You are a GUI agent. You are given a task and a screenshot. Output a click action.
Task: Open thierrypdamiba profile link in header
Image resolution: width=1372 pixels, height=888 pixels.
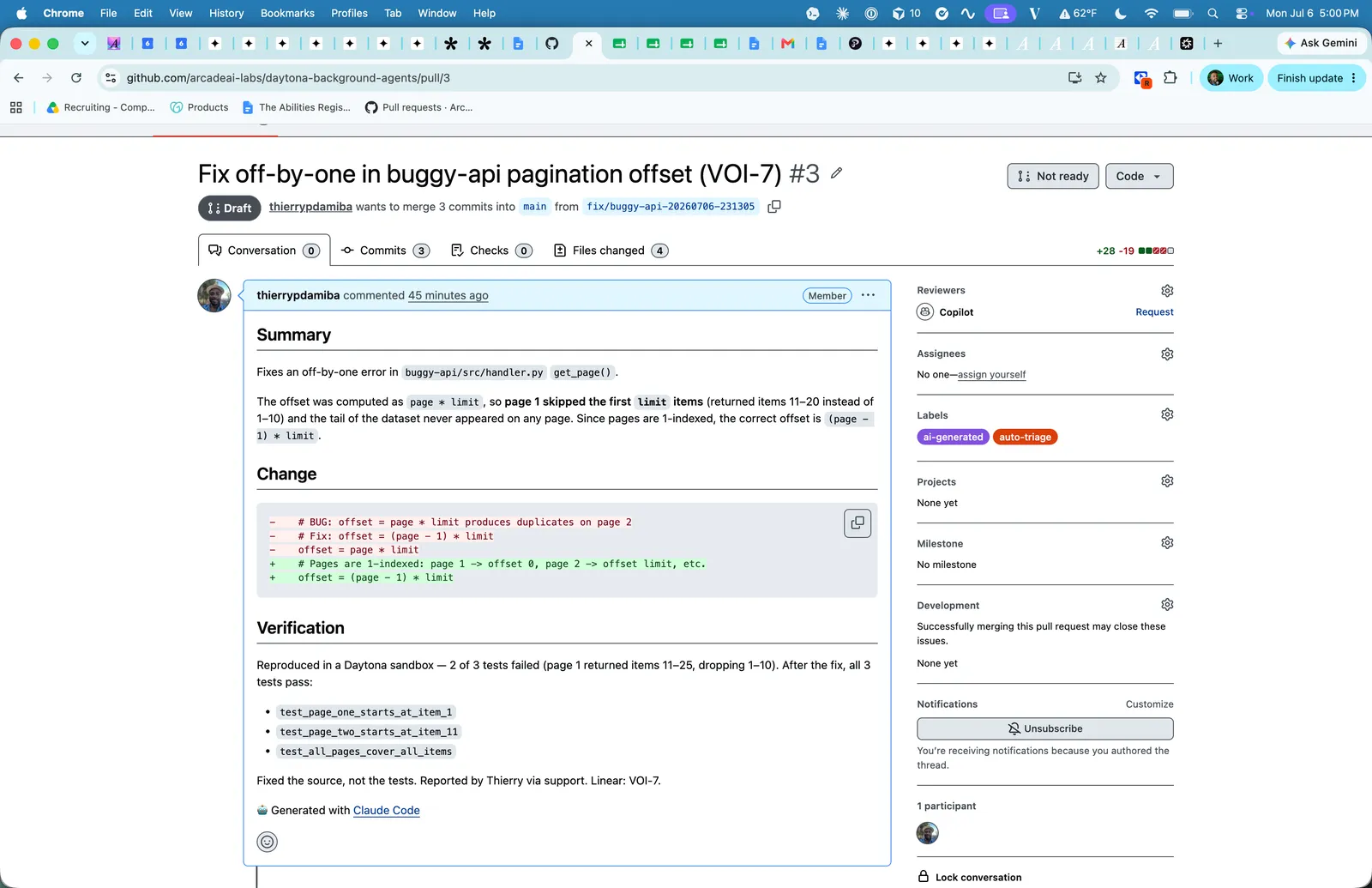[310, 207]
